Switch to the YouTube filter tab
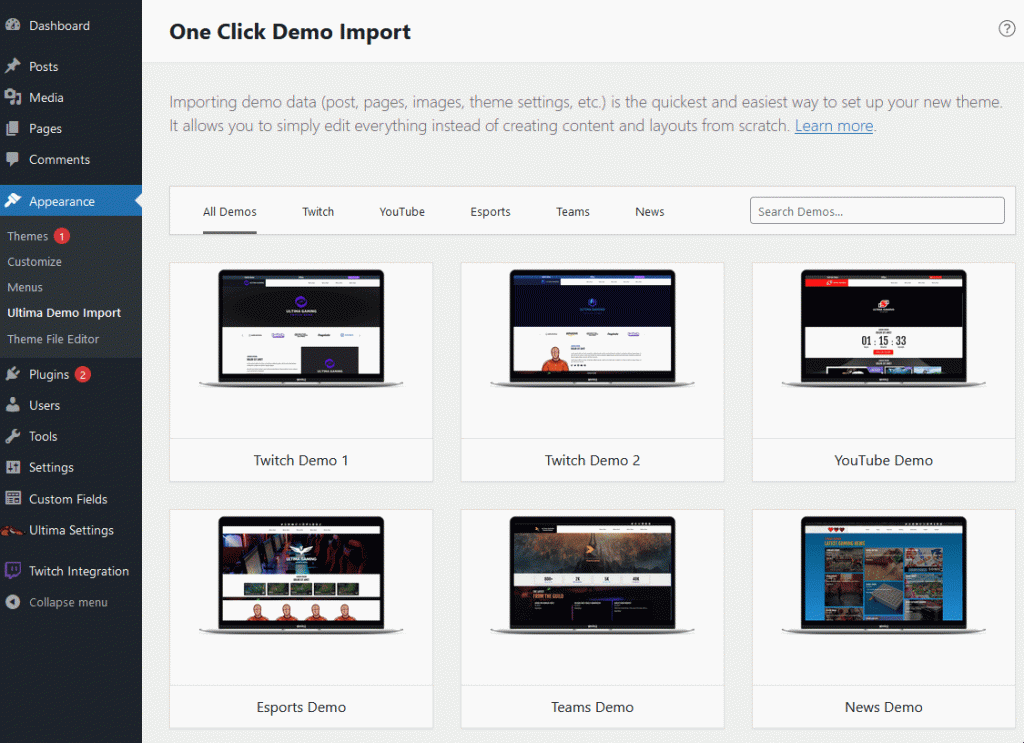Image resolution: width=1024 pixels, height=743 pixels. [402, 212]
